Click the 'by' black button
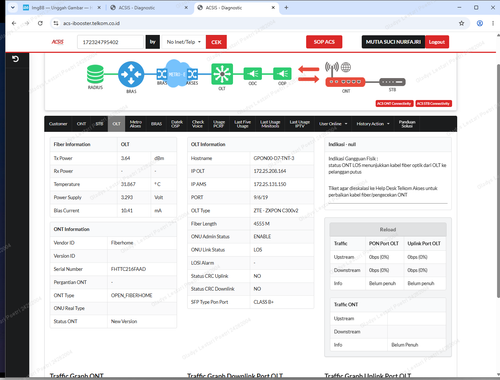This screenshot has width=500, height=380. coord(153,42)
